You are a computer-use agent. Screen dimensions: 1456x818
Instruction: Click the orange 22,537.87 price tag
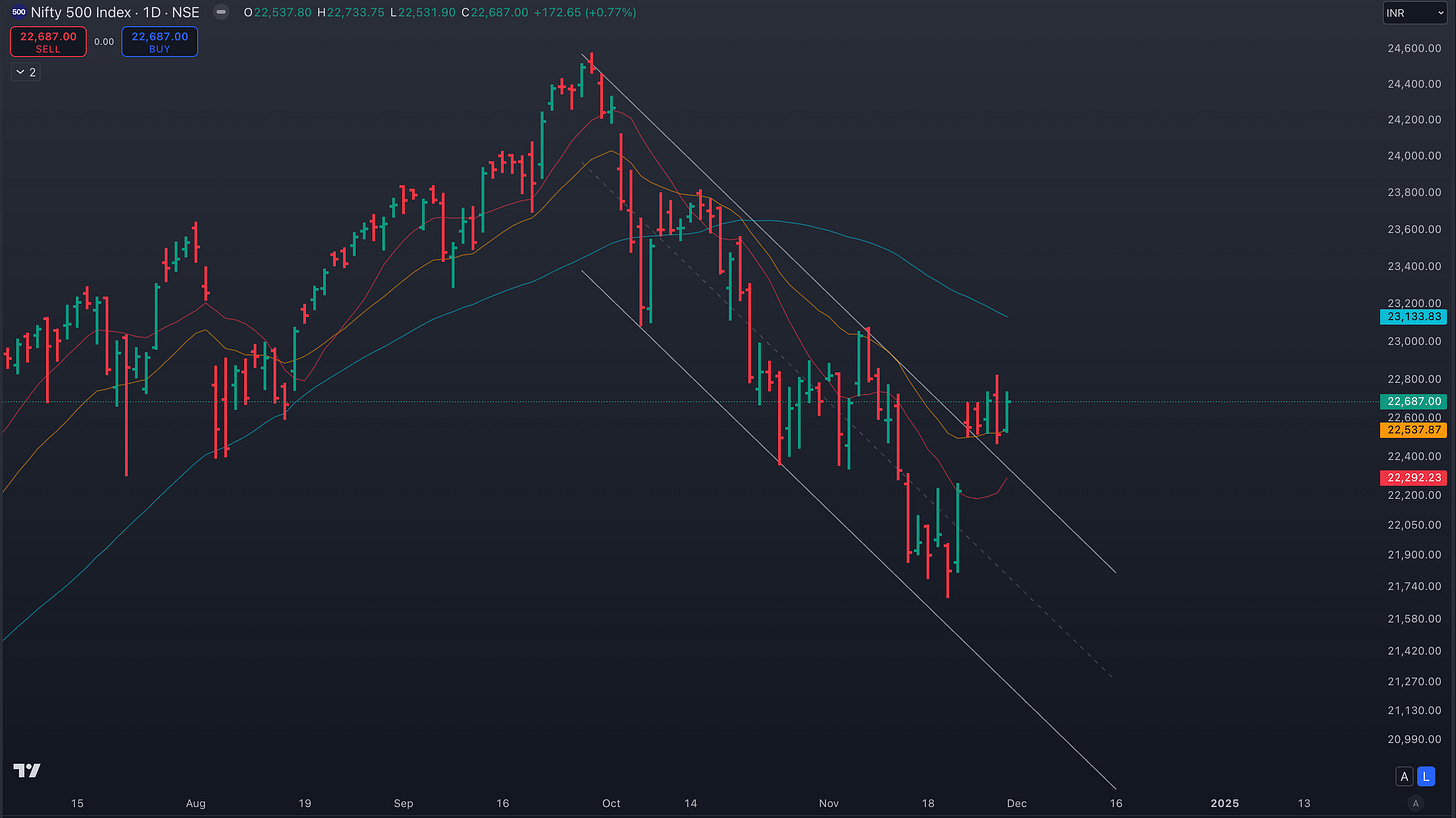coord(1413,430)
